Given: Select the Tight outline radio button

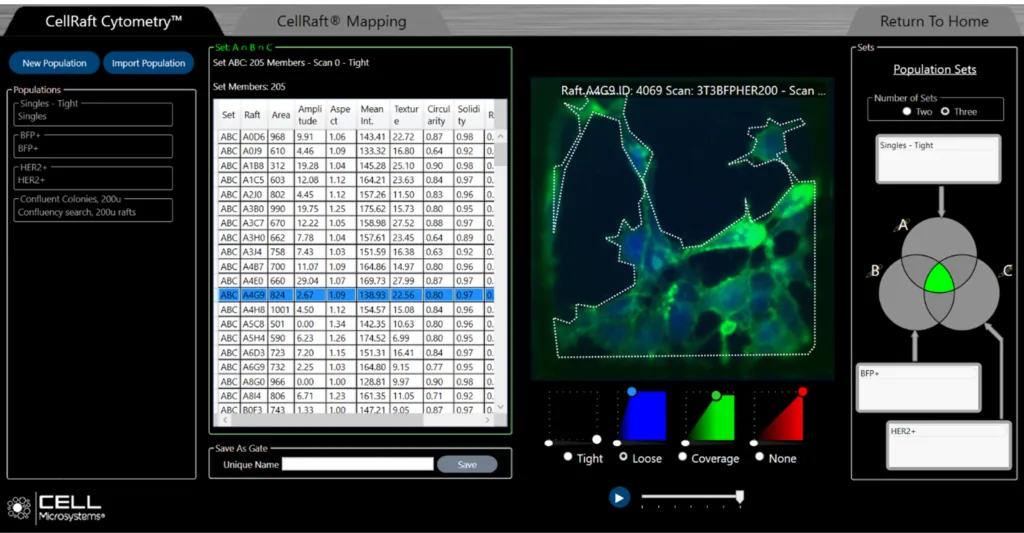Looking at the screenshot, I should tap(568, 457).
